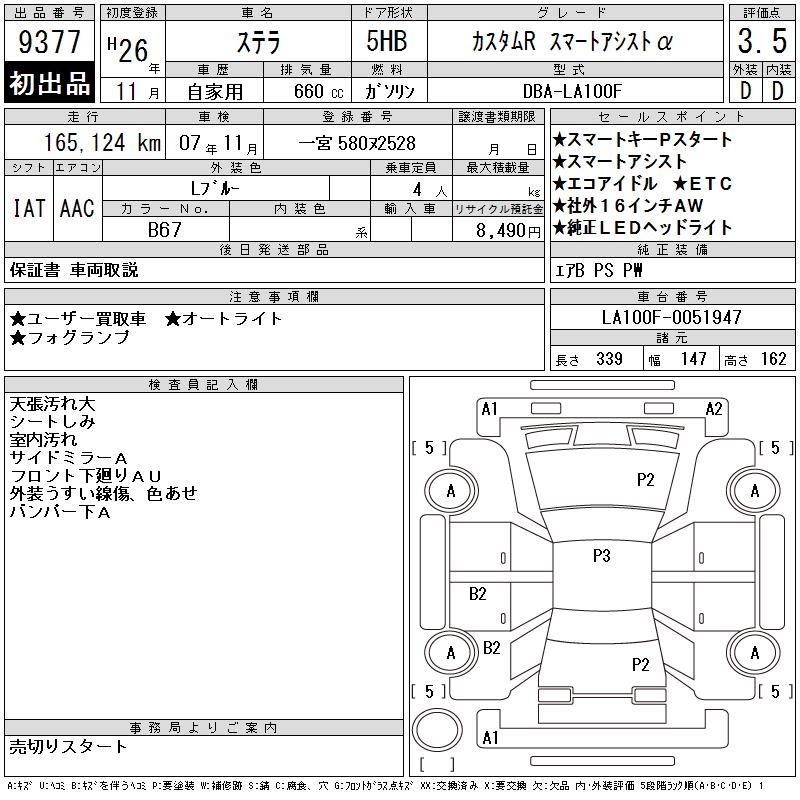Click exterior grade D under 外装

(x=745, y=91)
